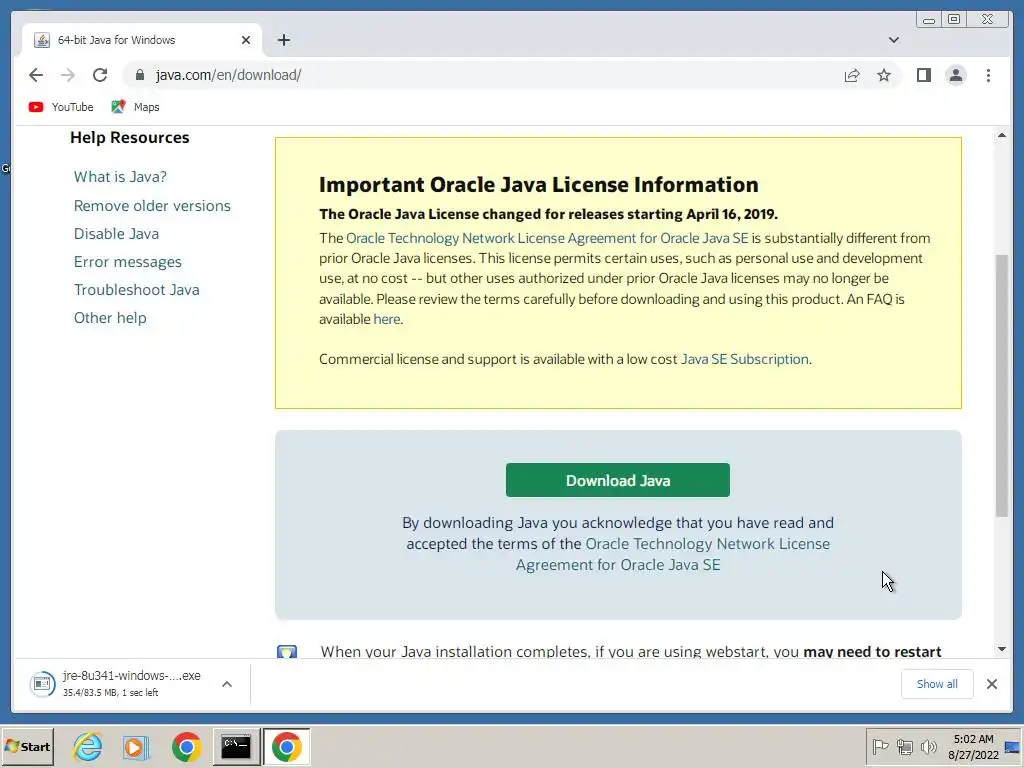Click the Action Center flag tray icon

(x=880, y=746)
